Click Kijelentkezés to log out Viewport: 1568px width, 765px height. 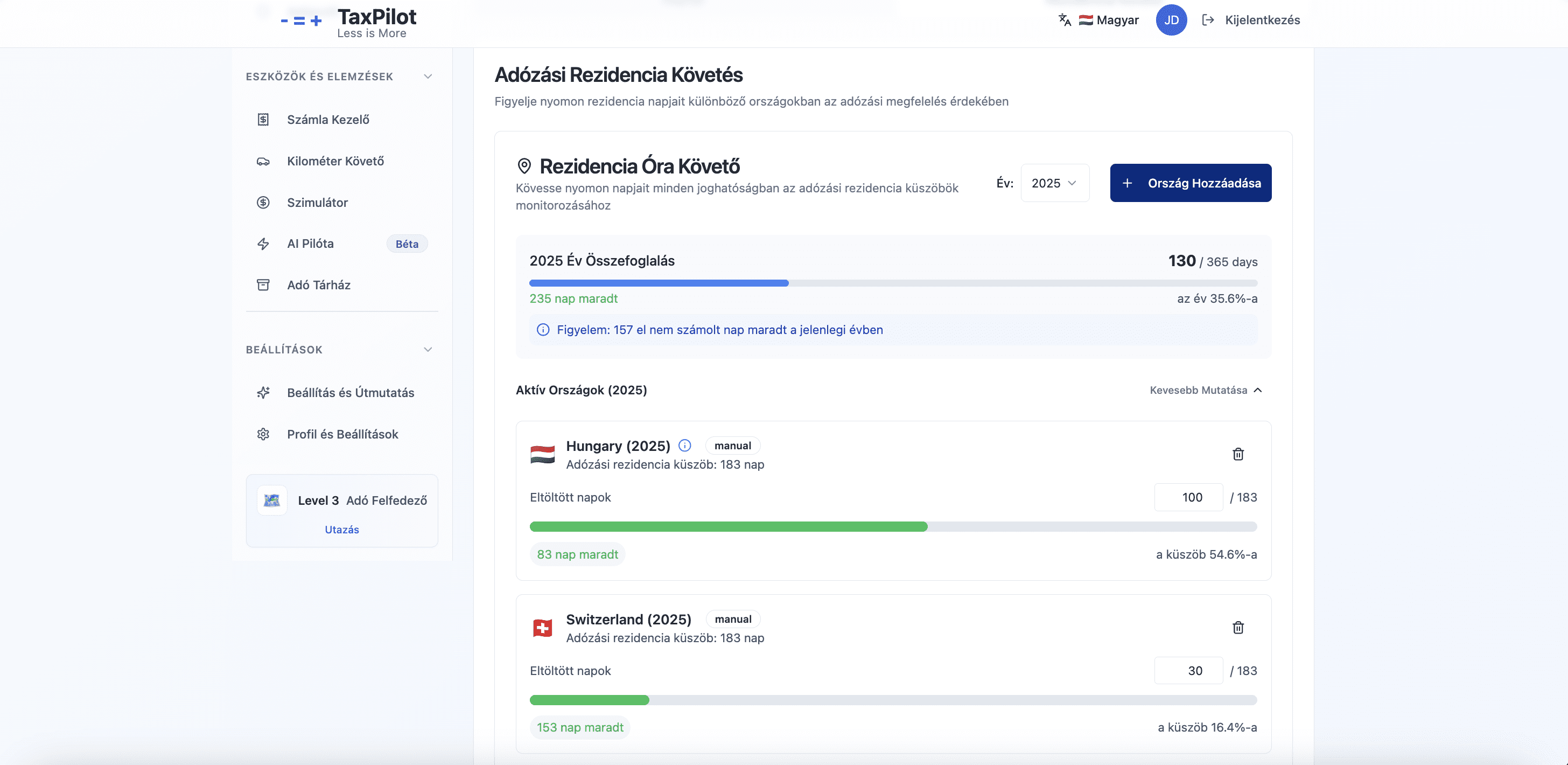(1262, 20)
